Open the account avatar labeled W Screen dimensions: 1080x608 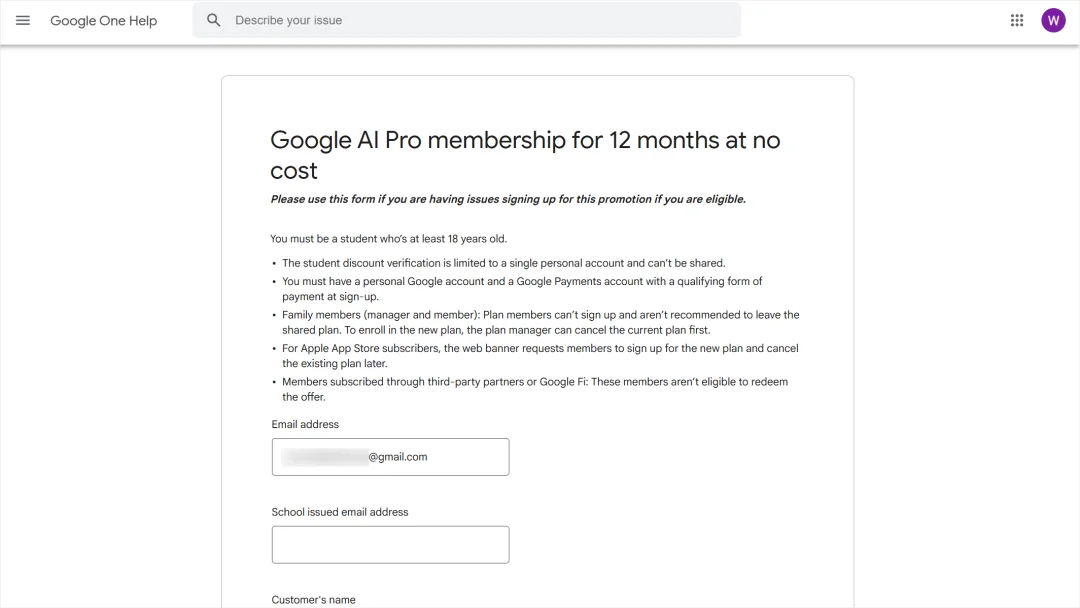tap(1053, 20)
